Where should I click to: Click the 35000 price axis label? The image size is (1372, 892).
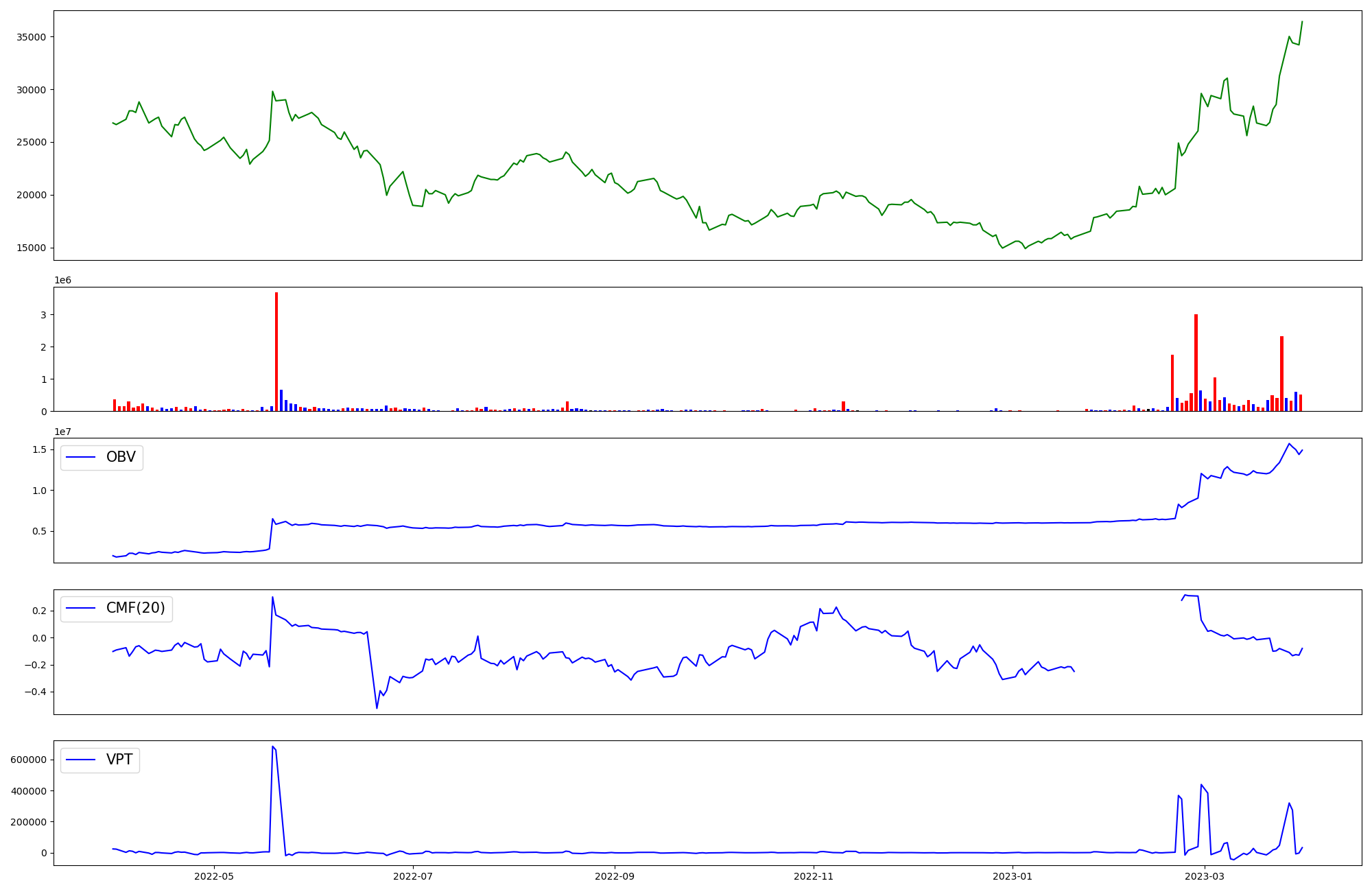(31, 37)
